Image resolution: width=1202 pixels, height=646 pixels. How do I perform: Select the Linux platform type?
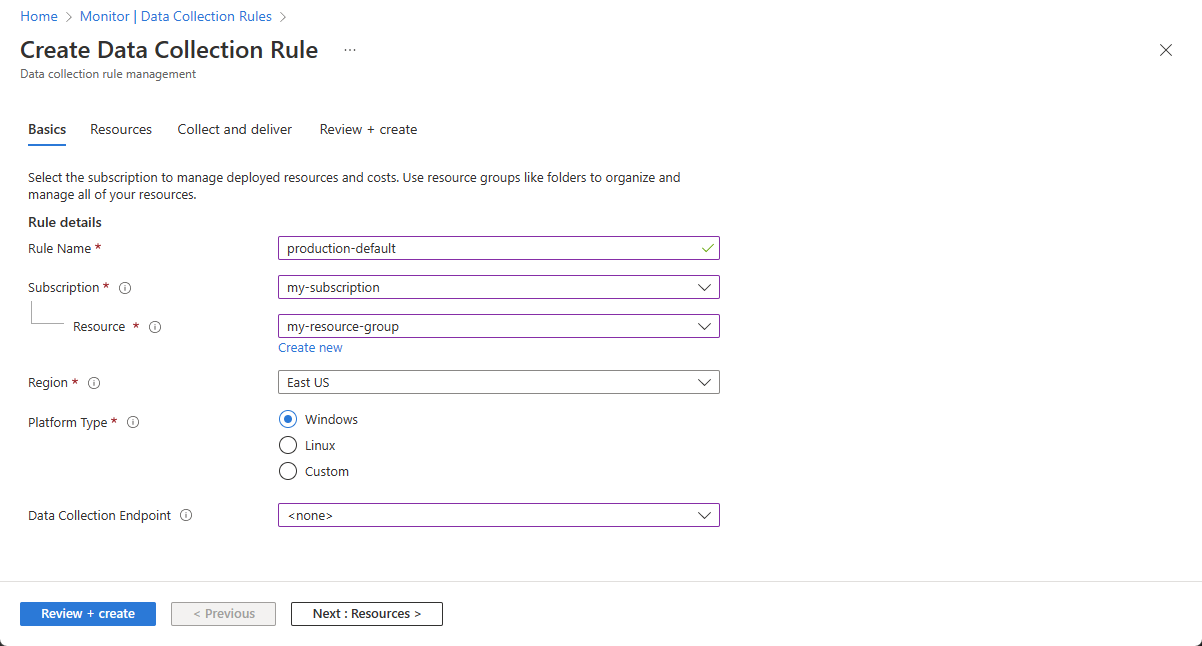[288, 446]
